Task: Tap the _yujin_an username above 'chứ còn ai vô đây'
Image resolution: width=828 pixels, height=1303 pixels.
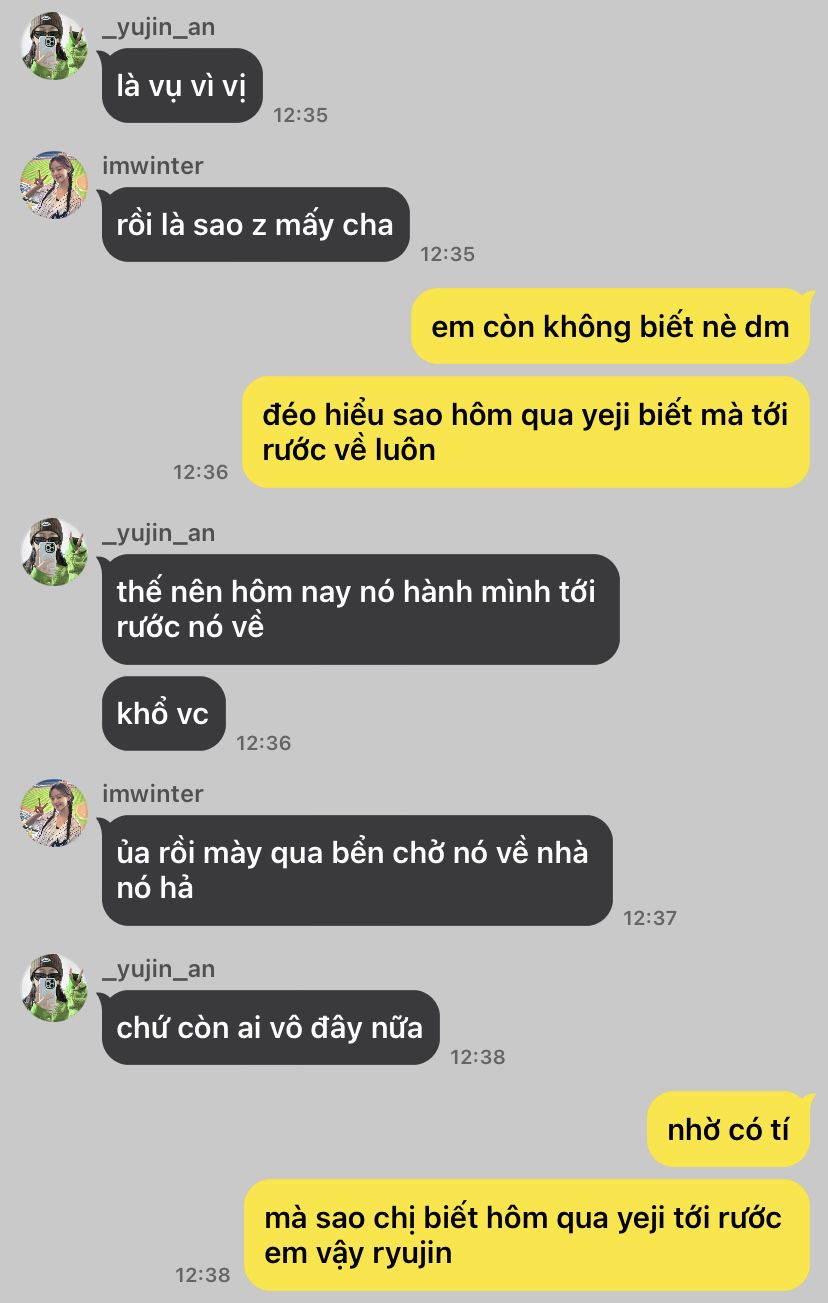Action: [x=158, y=969]
